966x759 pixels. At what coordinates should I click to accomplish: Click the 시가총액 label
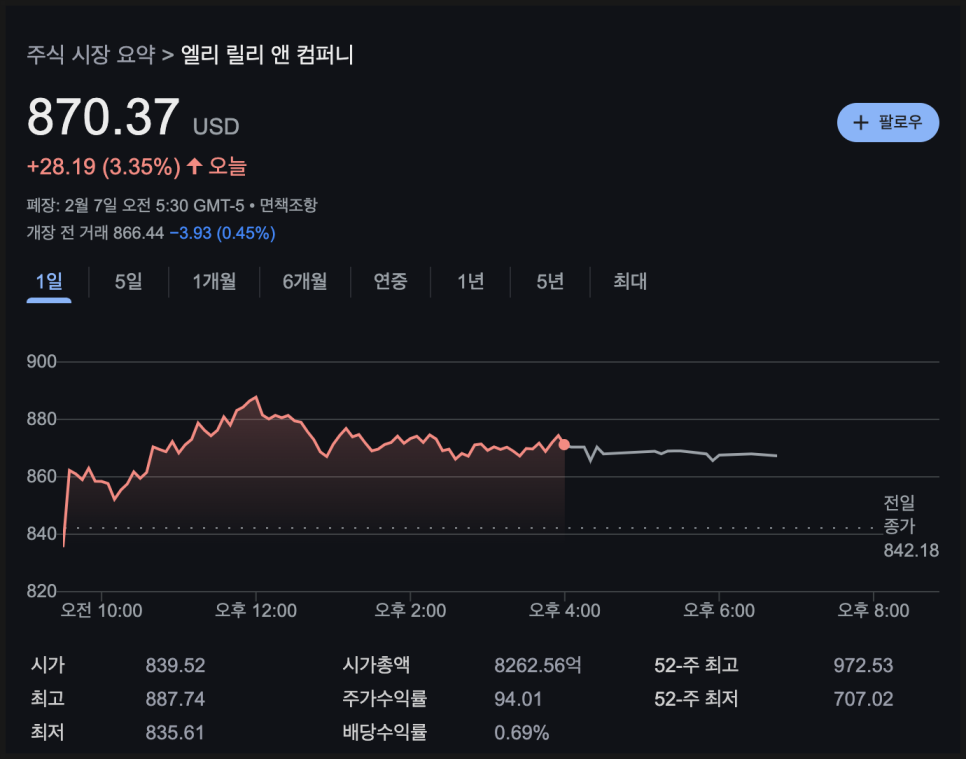pyautogui.click(x=376, y=665)
